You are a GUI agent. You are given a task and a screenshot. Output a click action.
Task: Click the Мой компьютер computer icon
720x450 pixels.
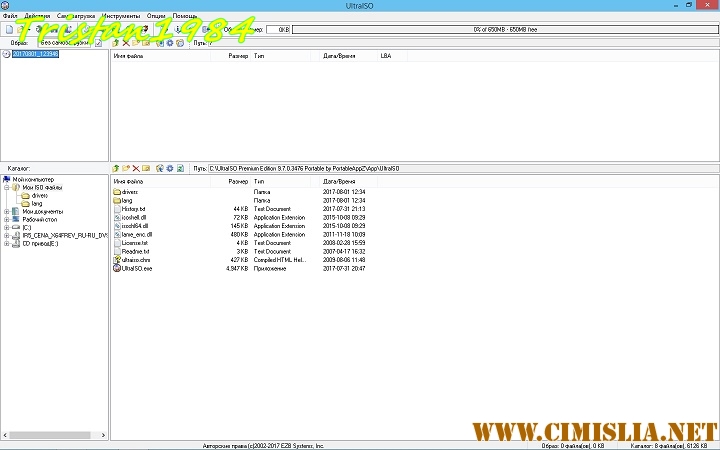6,180
